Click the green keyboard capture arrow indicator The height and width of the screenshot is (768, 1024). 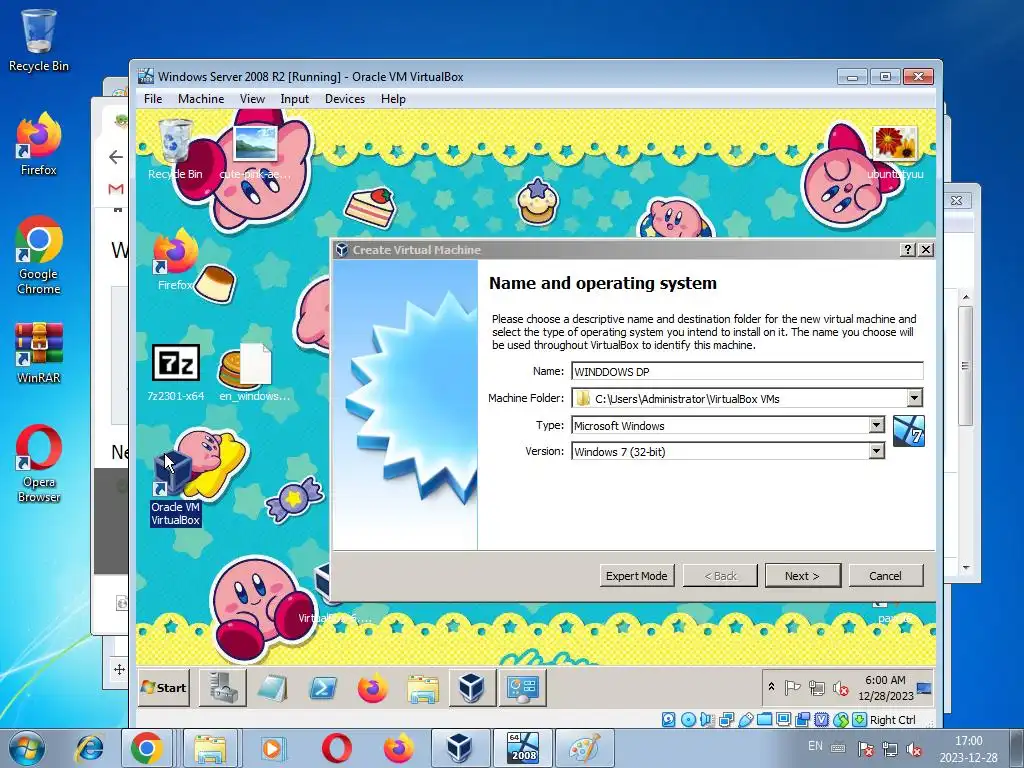pos(859,720)
